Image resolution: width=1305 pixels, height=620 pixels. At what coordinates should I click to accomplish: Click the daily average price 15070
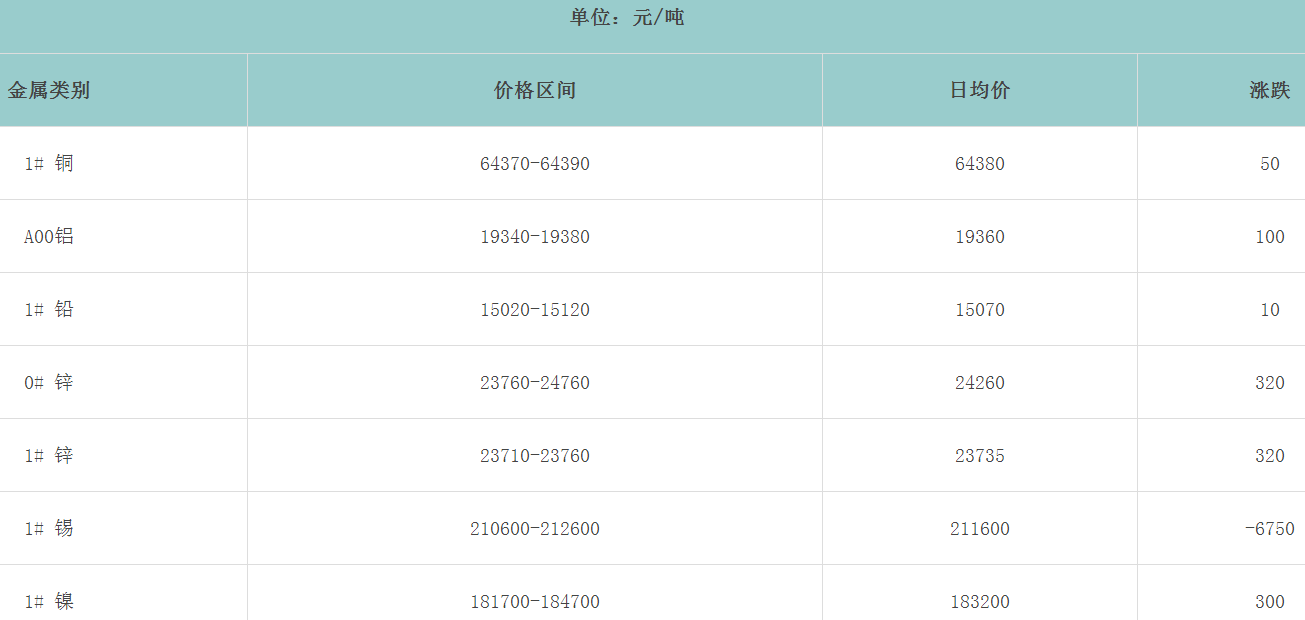coord(980,310)
